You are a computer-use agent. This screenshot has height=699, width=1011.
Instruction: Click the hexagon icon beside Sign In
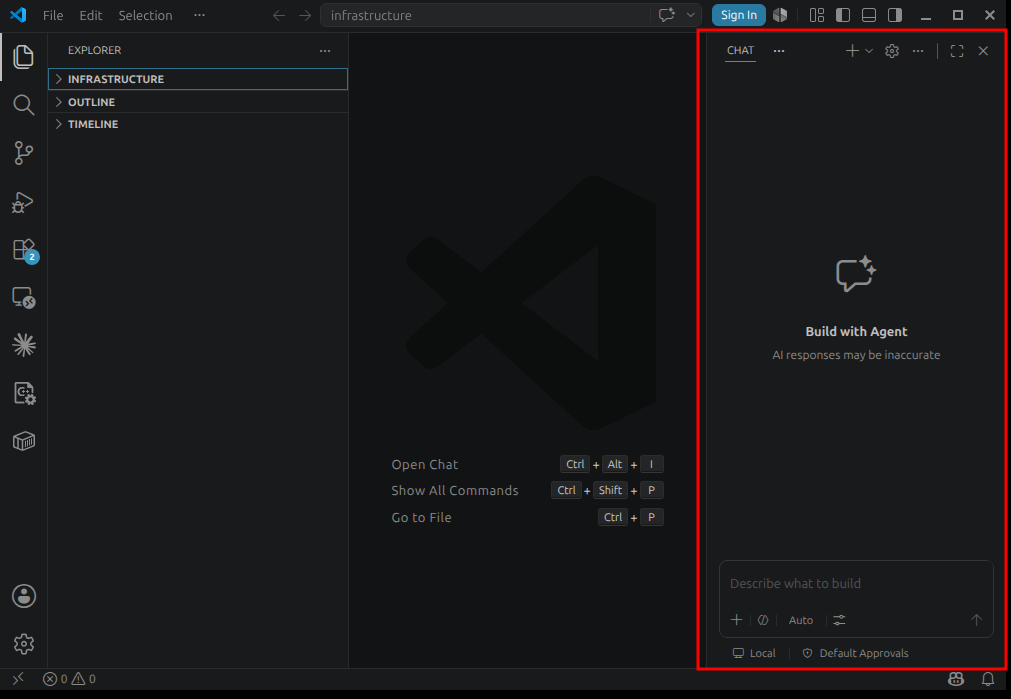[x=780, y=15]
